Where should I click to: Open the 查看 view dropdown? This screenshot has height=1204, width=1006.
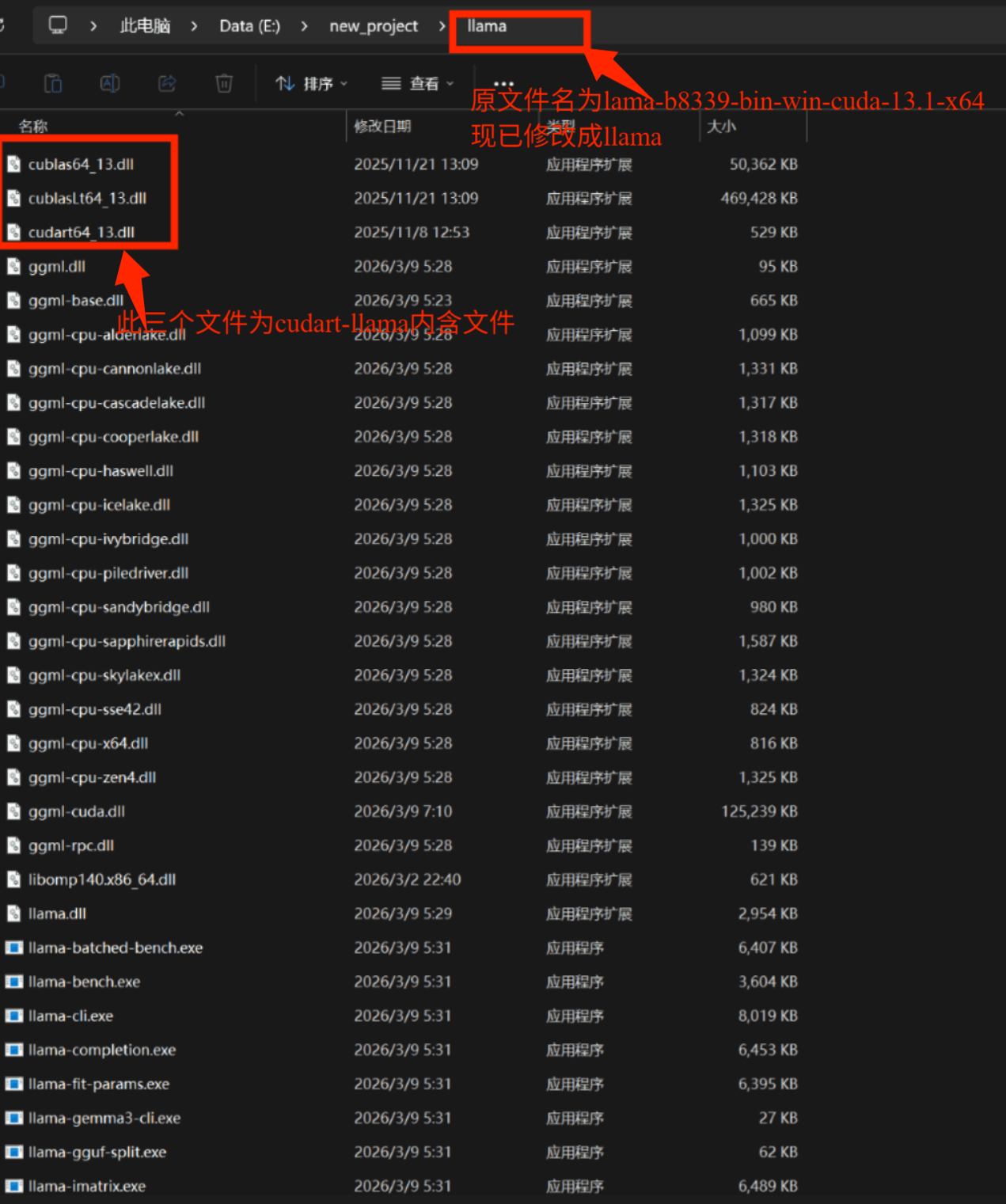pos(417,83)
